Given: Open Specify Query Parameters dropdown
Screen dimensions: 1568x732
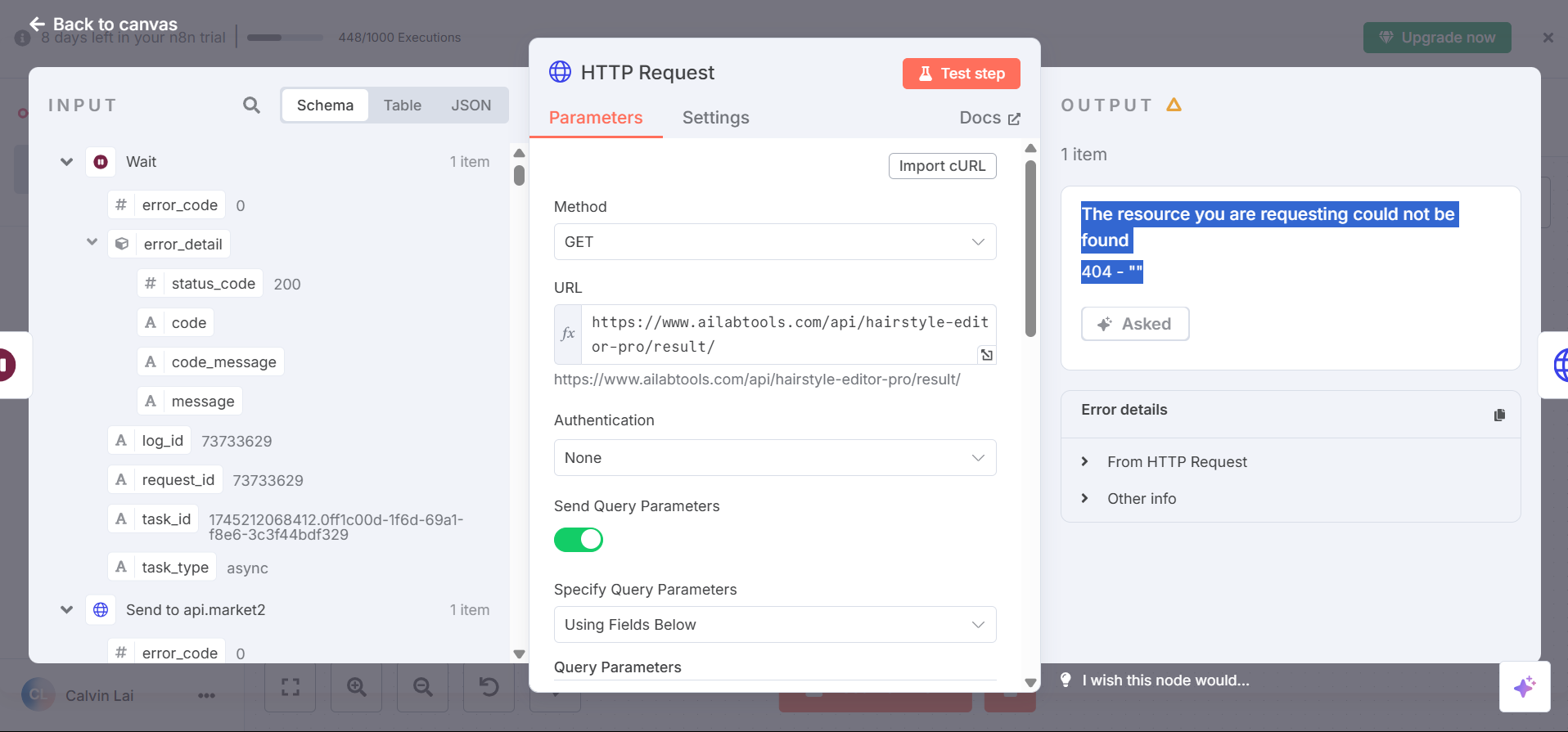Looking at the screenshot, I should tap(775, 625).
